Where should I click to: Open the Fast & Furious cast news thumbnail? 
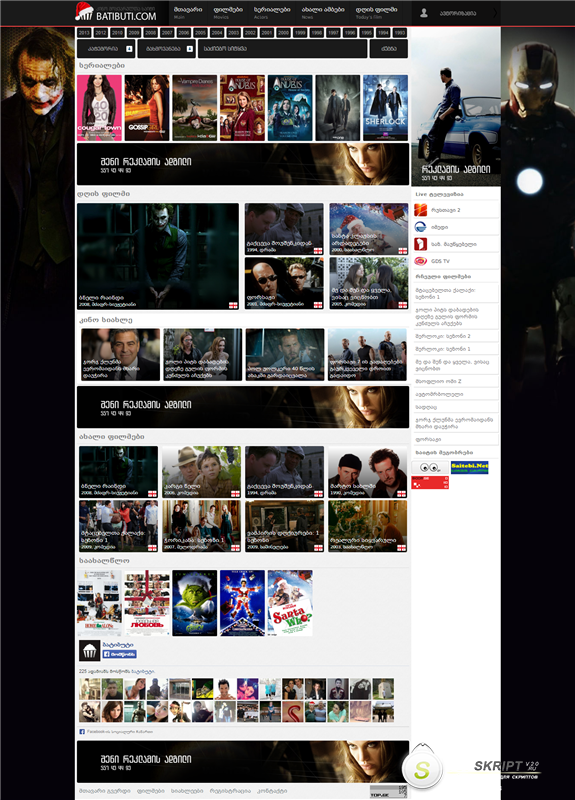tap(367, 355)
